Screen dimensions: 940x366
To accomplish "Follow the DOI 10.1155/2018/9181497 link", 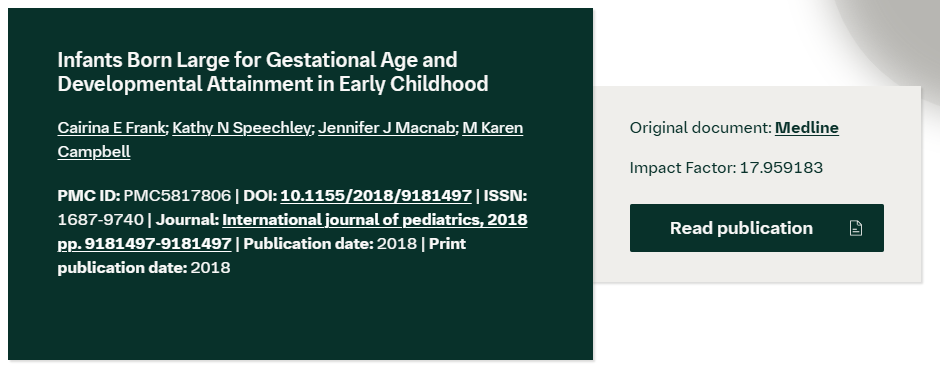I will (376, 196).
